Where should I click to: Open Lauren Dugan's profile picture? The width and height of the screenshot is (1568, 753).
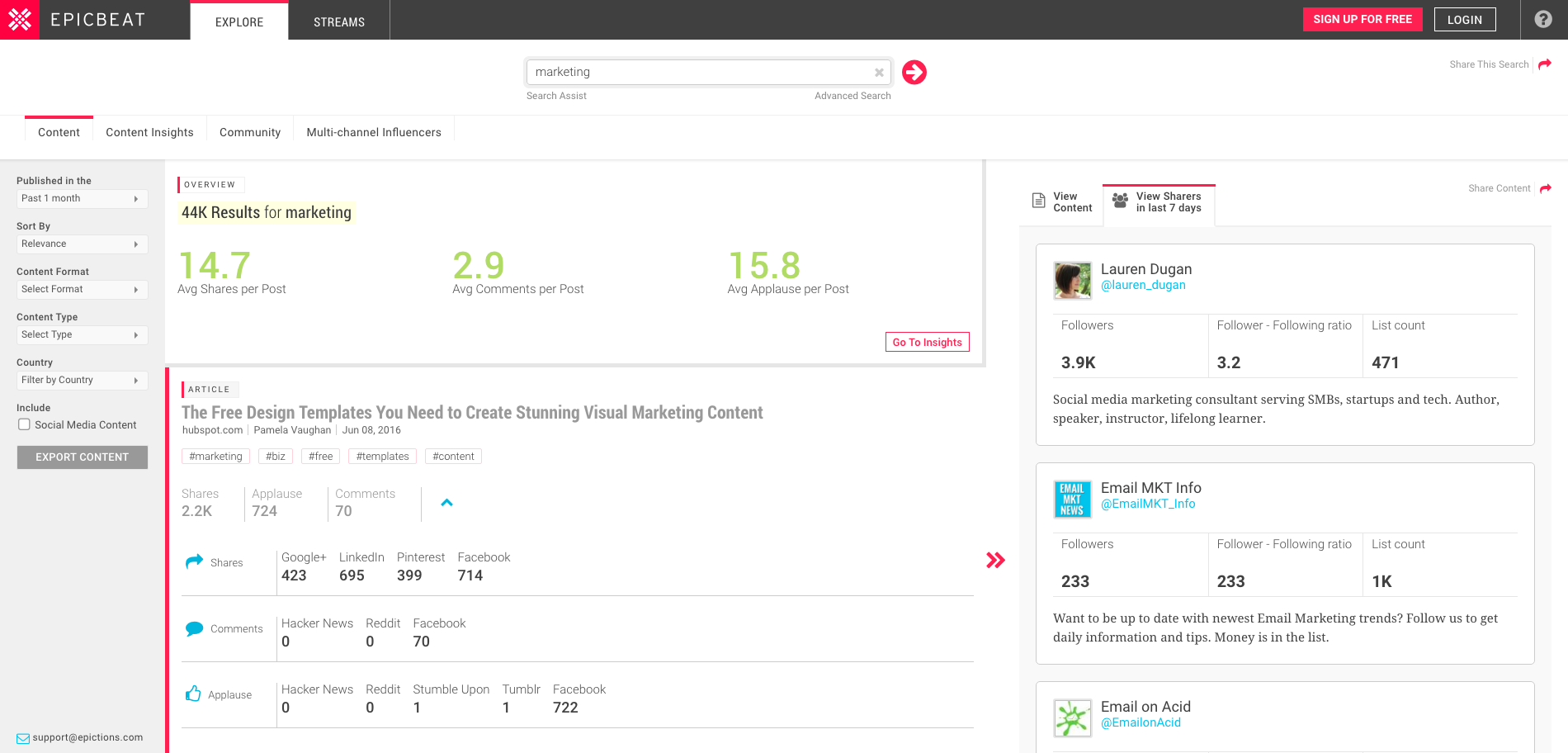pyautogui.click(x=1073, y=281)
